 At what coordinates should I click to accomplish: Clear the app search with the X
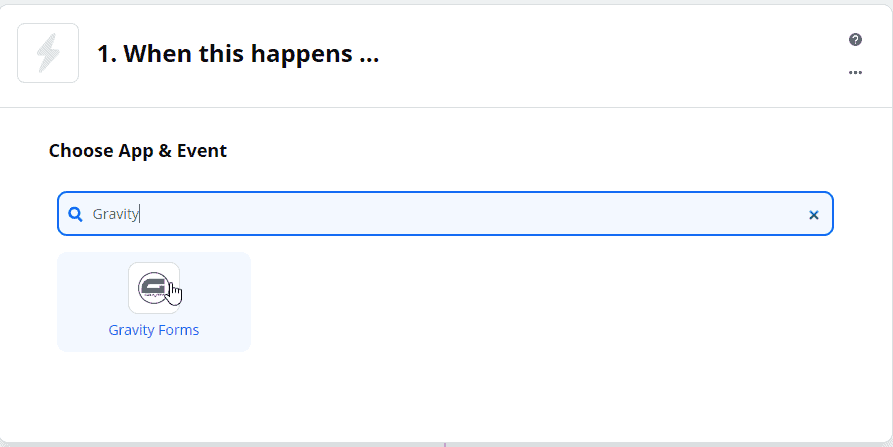814,215
